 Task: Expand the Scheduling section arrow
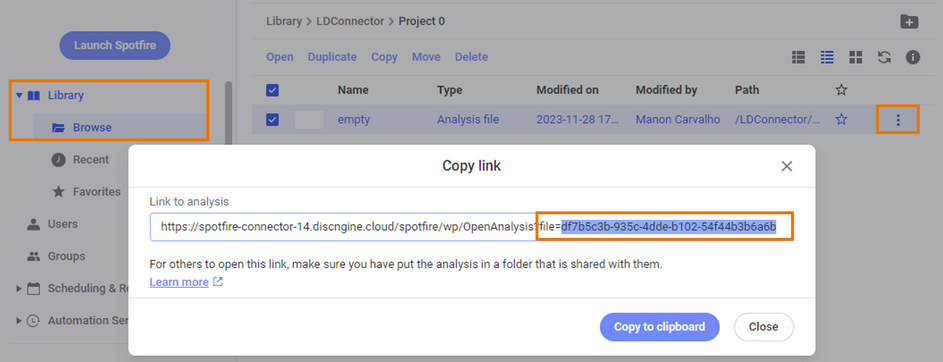[19, 288]
